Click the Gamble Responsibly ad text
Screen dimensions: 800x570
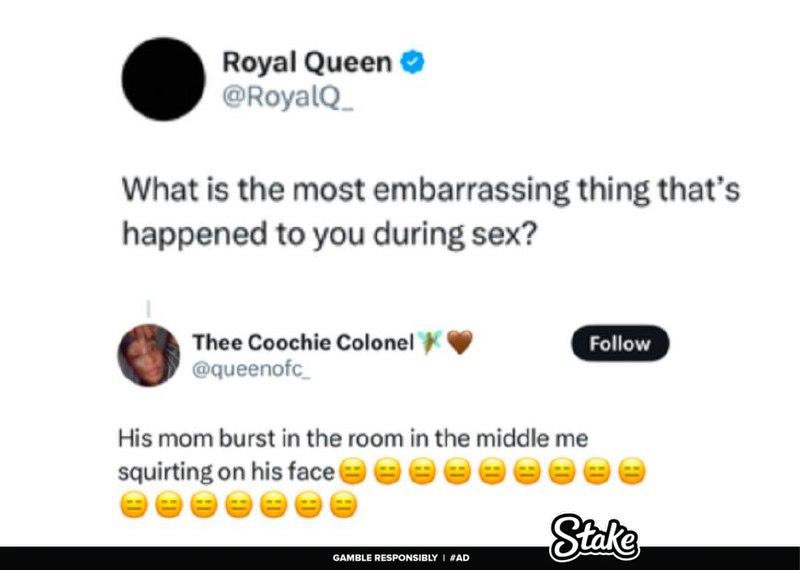[385, 558]
